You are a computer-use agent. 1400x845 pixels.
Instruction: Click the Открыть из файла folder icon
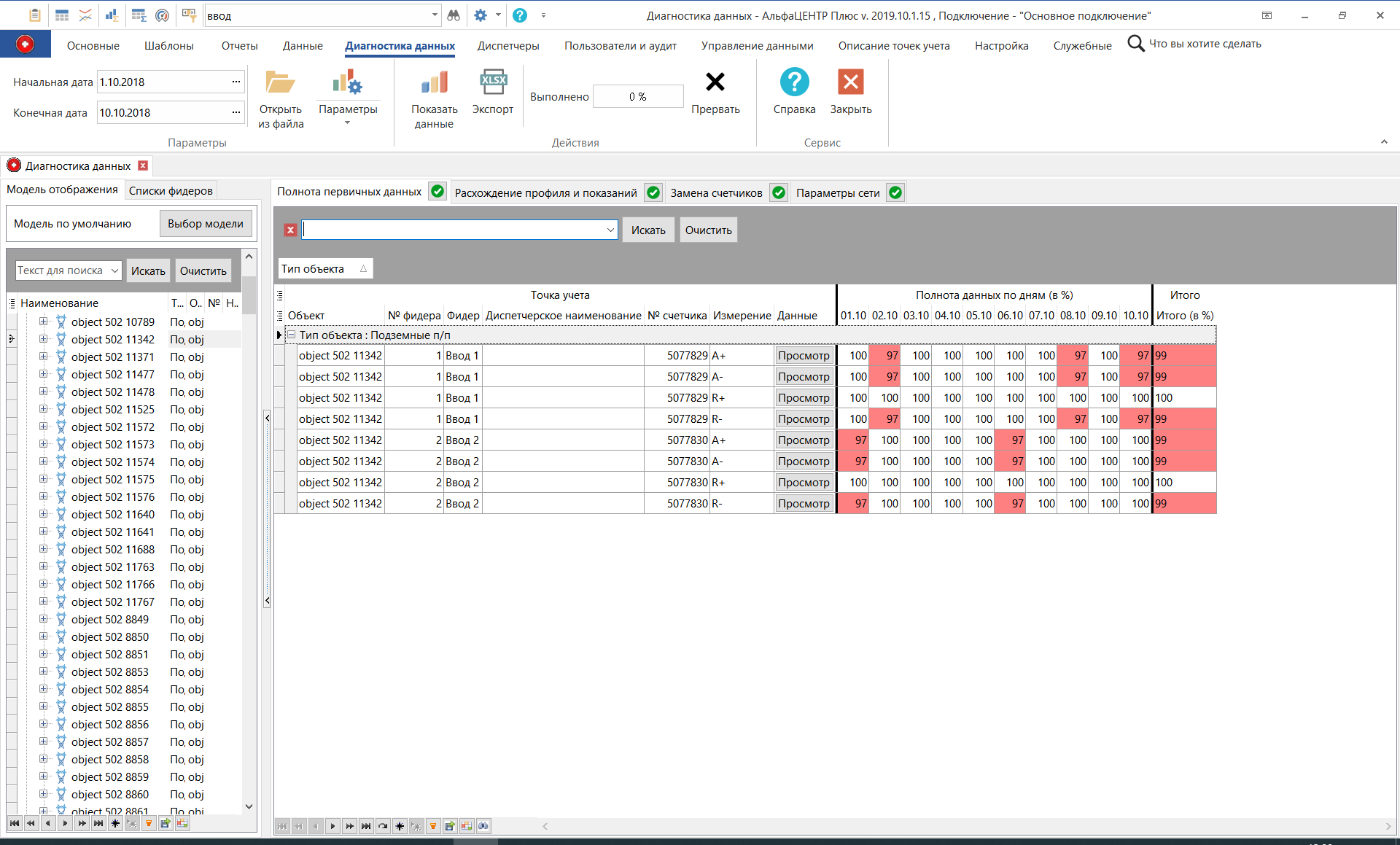click(x=281, y=82)
